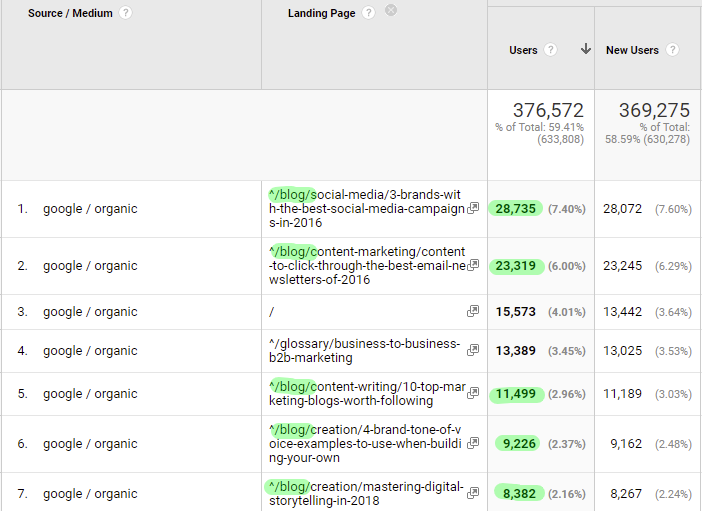Select Users value 11,499
Screen dimensions: 702x511
point(516,394)
